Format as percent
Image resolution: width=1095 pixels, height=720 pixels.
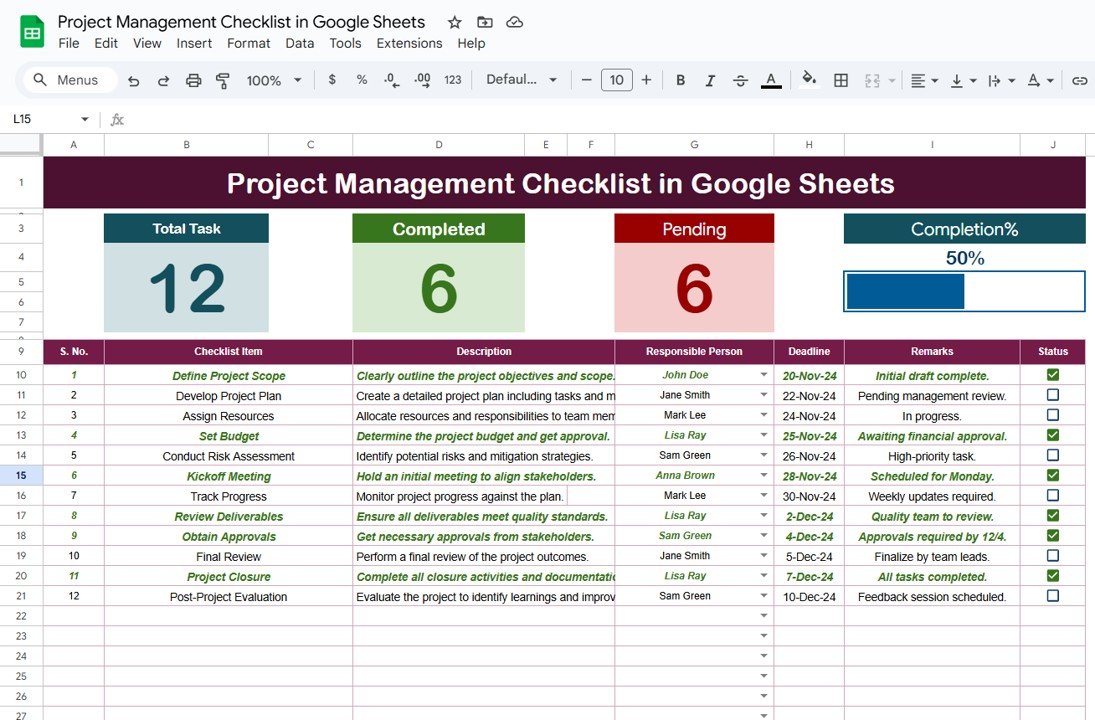click(x=362, y=80)
